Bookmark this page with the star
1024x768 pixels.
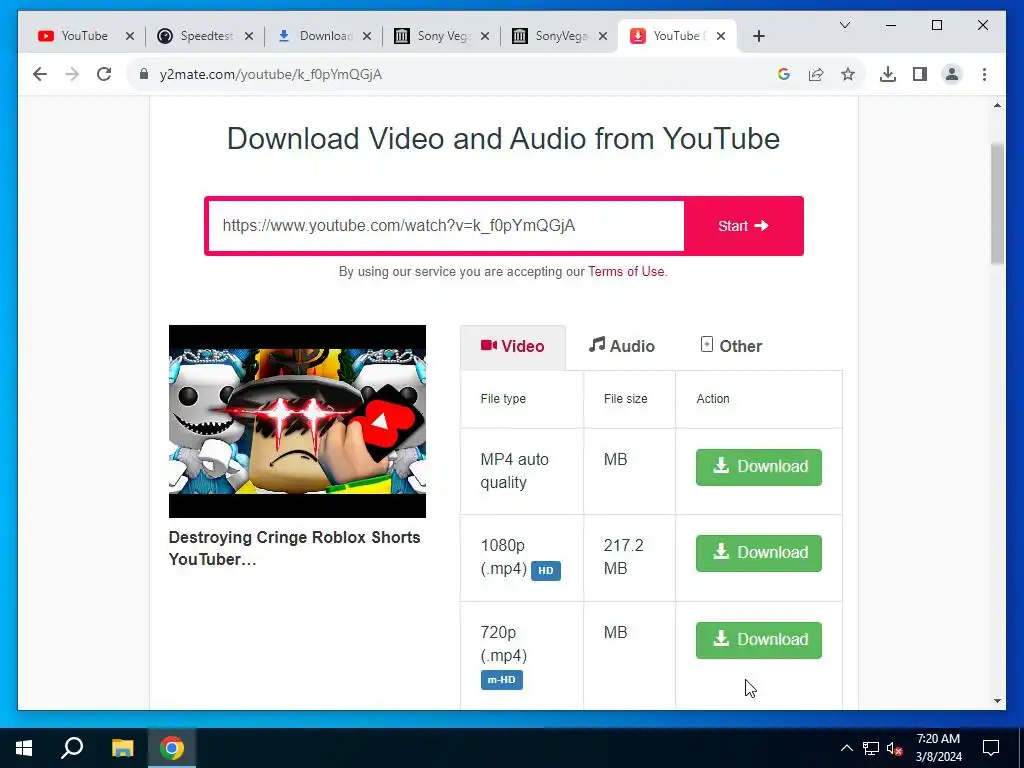coord(848,74)
